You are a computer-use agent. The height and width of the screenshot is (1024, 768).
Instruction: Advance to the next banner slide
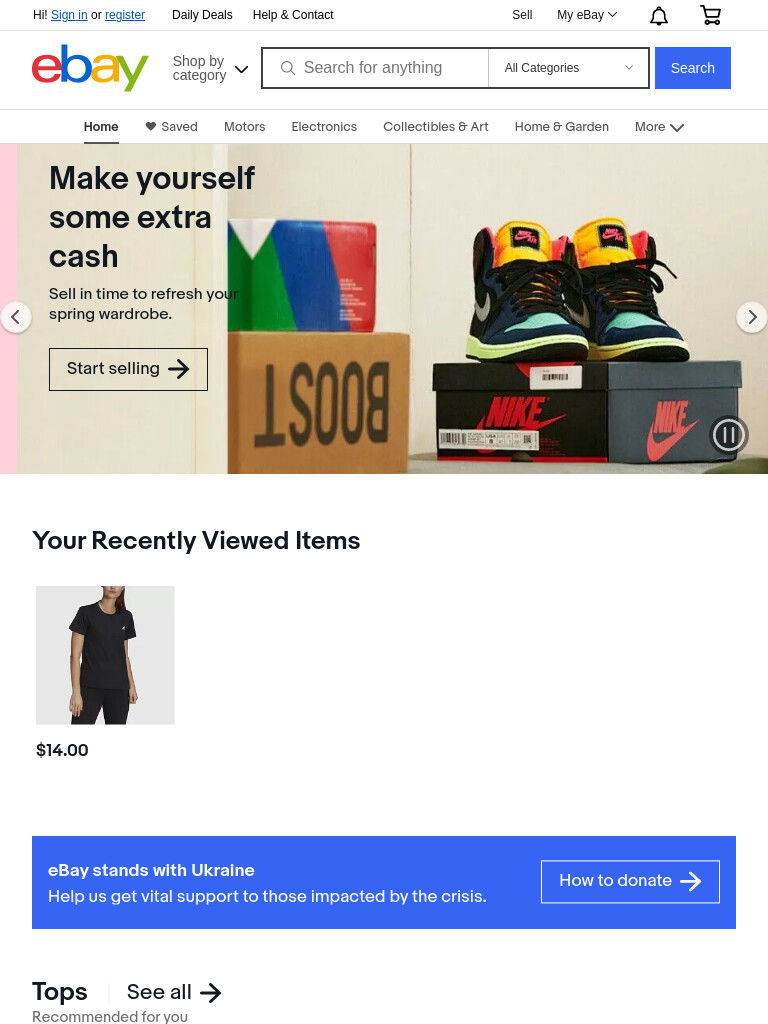click(752, 317)
